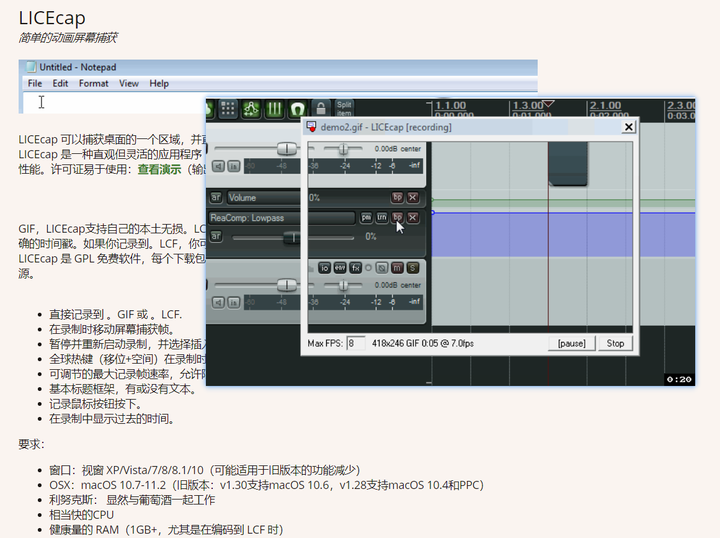The width and height of the screenshot is (720, 538).
Task: Click the 0:20 duration badge on the video
Action: pos(679,379)
